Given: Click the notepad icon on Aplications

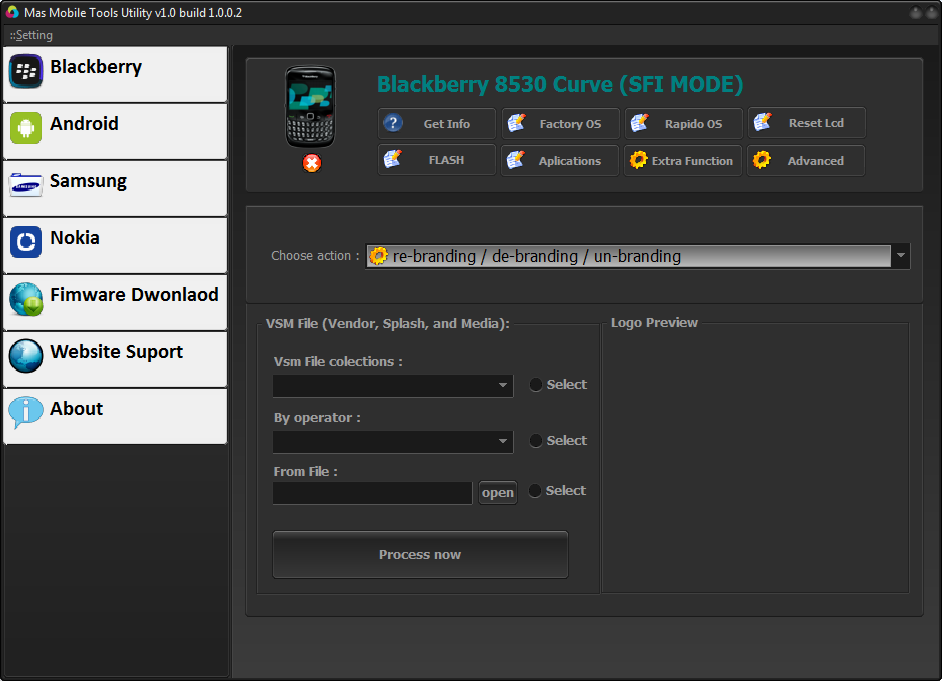Looking at the screenshot, I should (x=515, y=160).
